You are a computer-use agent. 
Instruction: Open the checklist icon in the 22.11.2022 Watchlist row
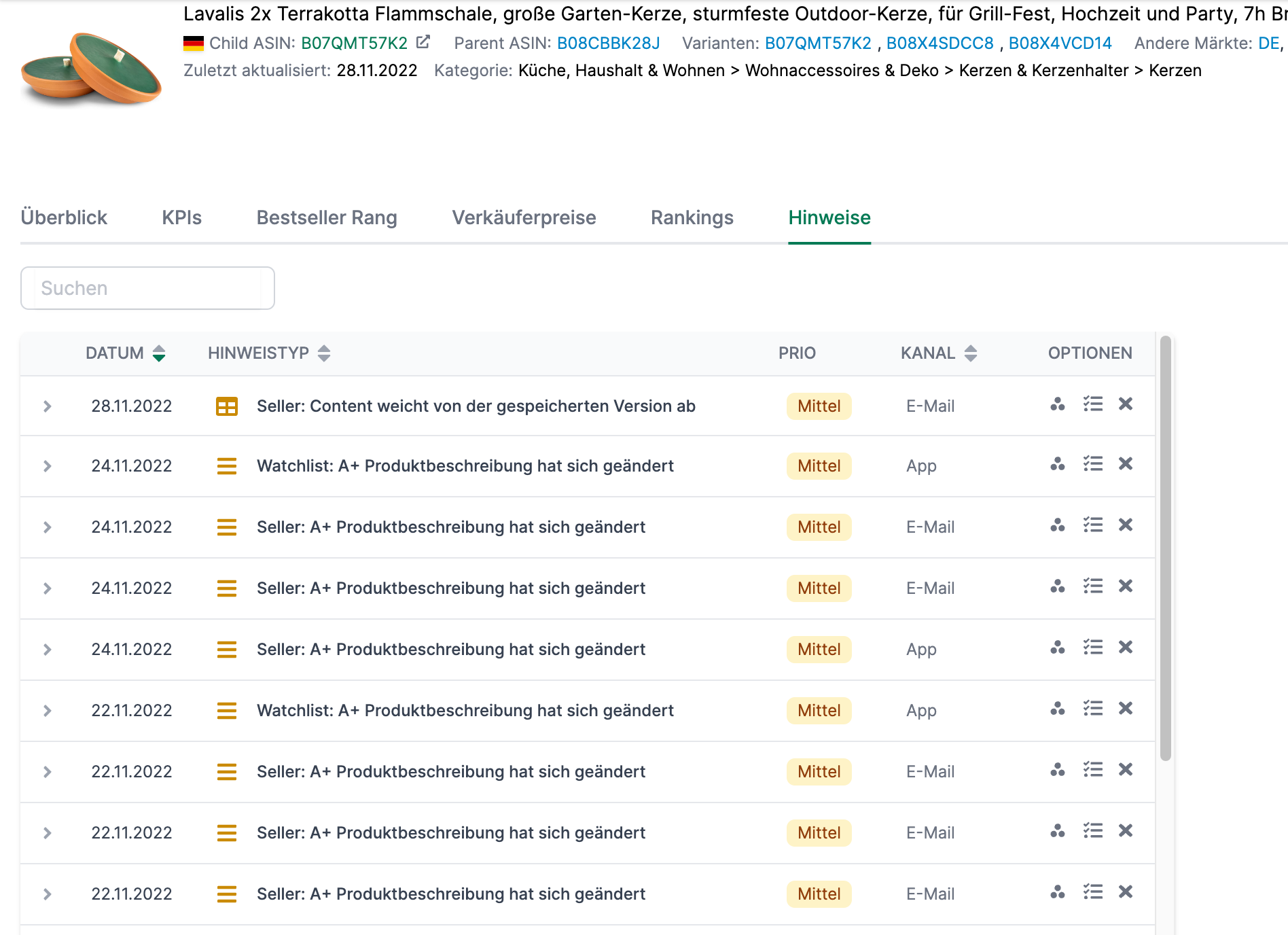[x=1093, y=709]
